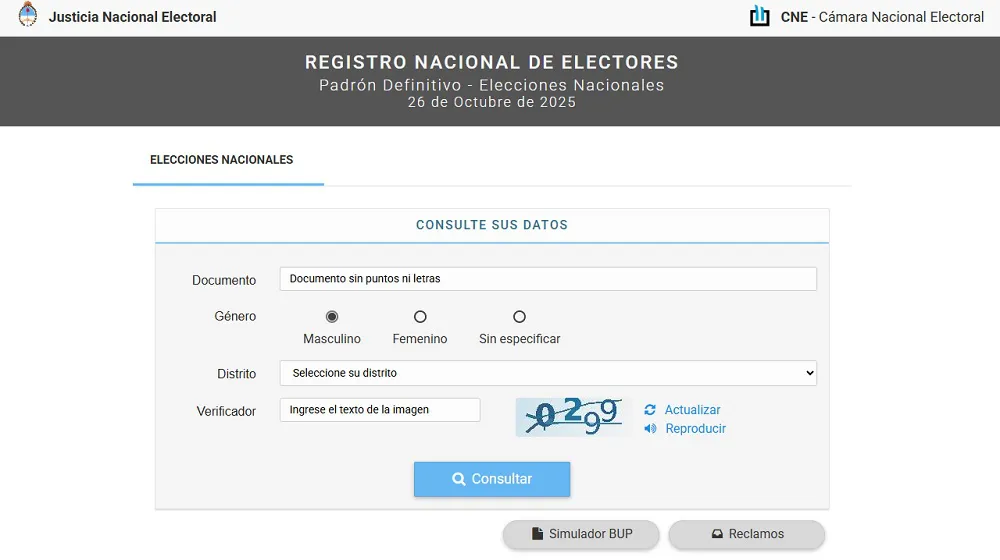Choose the Sin especificar gender option
The height and width of the screenshot is (560, 1000).
[519, 317]
